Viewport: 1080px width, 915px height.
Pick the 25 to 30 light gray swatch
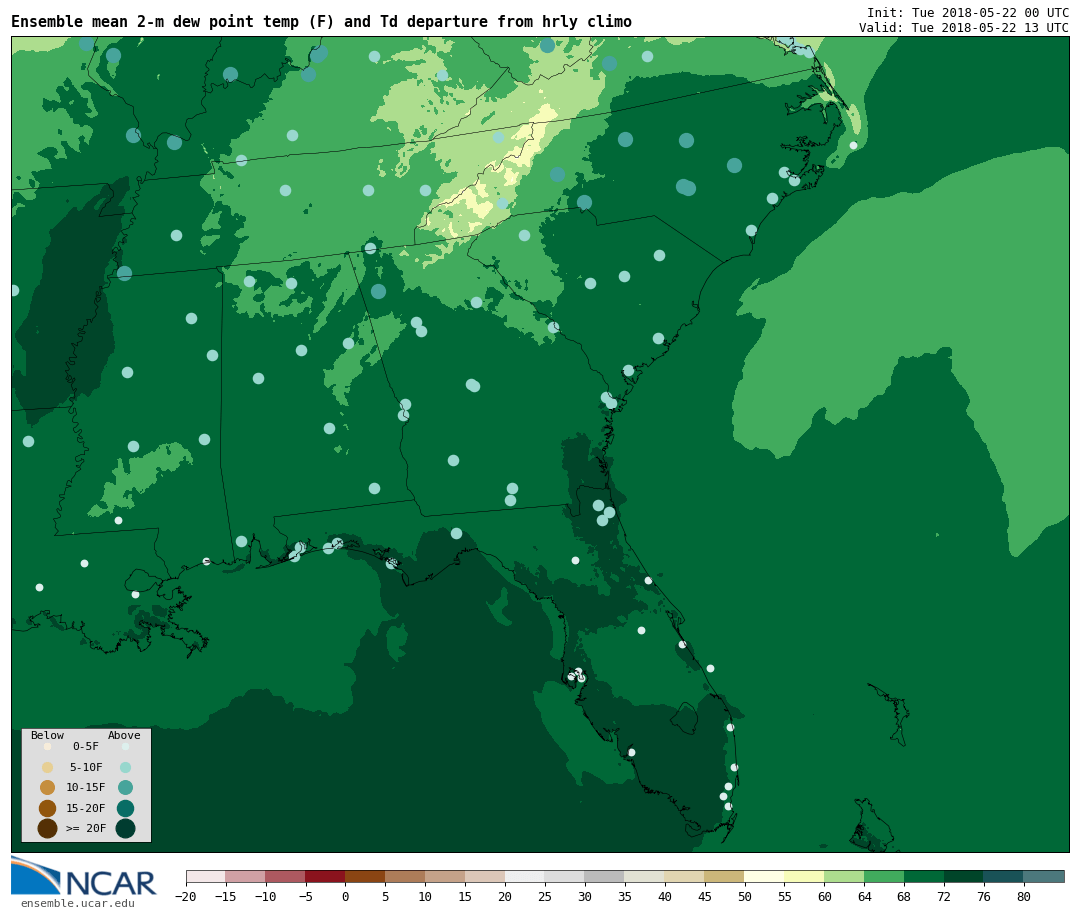coord(565,877)
